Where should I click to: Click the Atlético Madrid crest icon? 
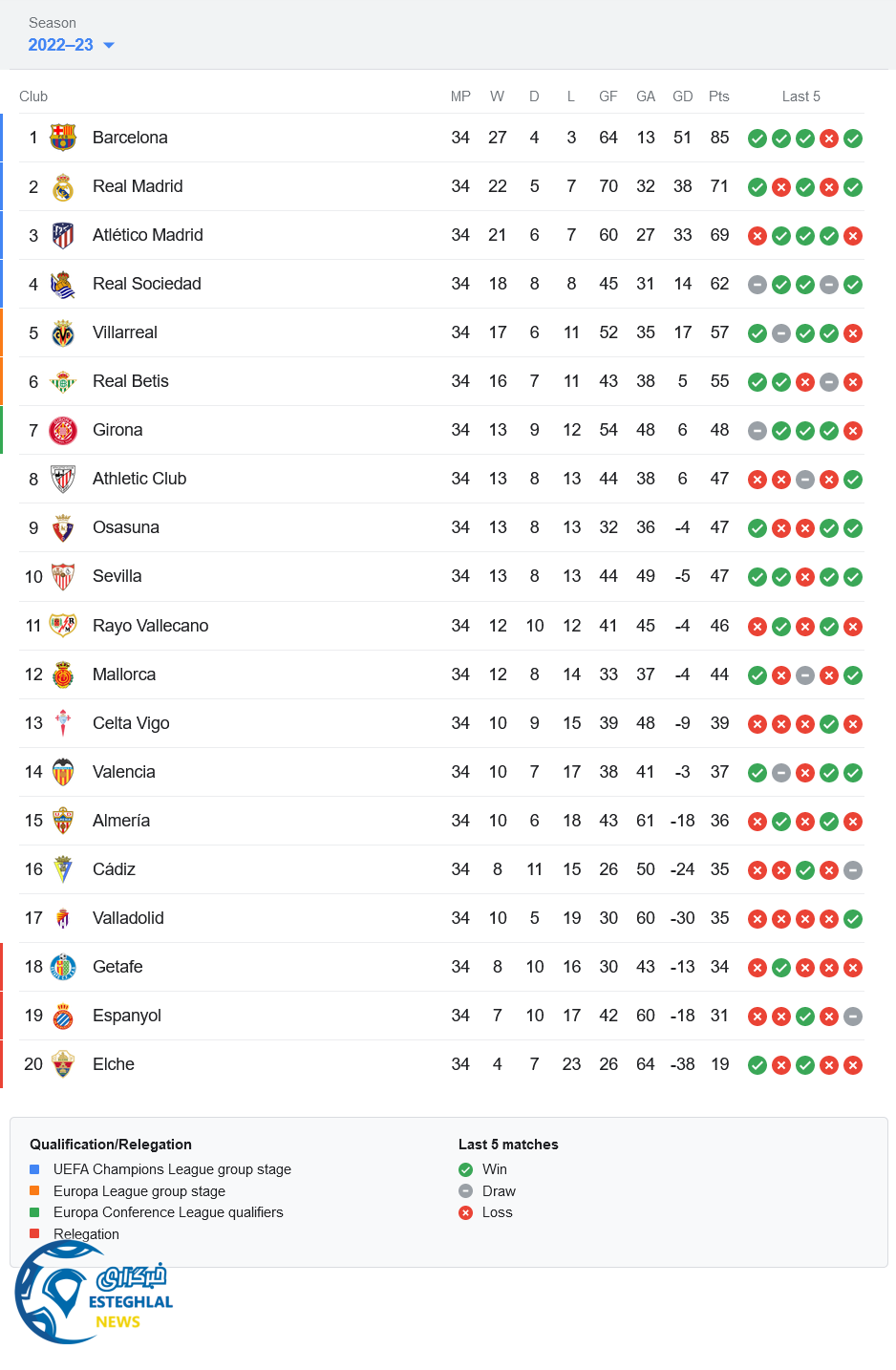click(63, 235)
